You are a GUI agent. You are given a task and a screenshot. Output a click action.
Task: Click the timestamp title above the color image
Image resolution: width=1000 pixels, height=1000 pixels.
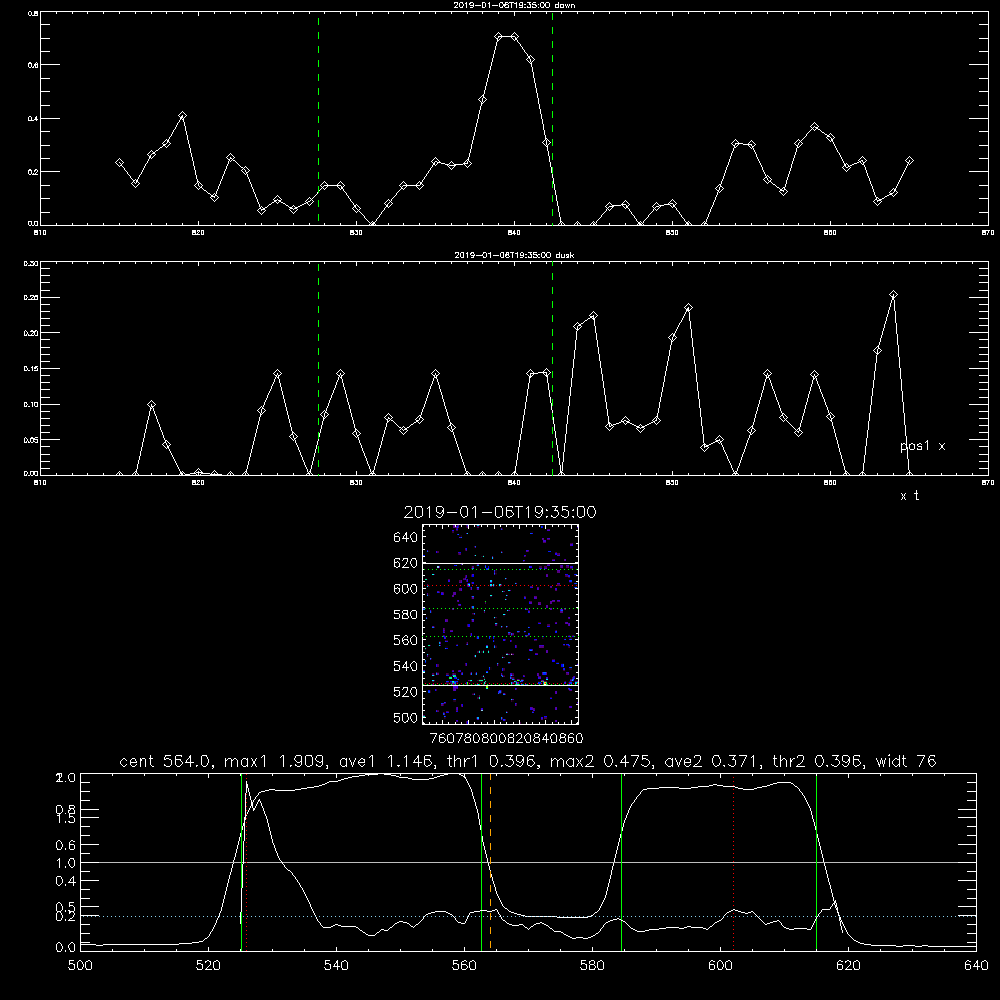500,512
